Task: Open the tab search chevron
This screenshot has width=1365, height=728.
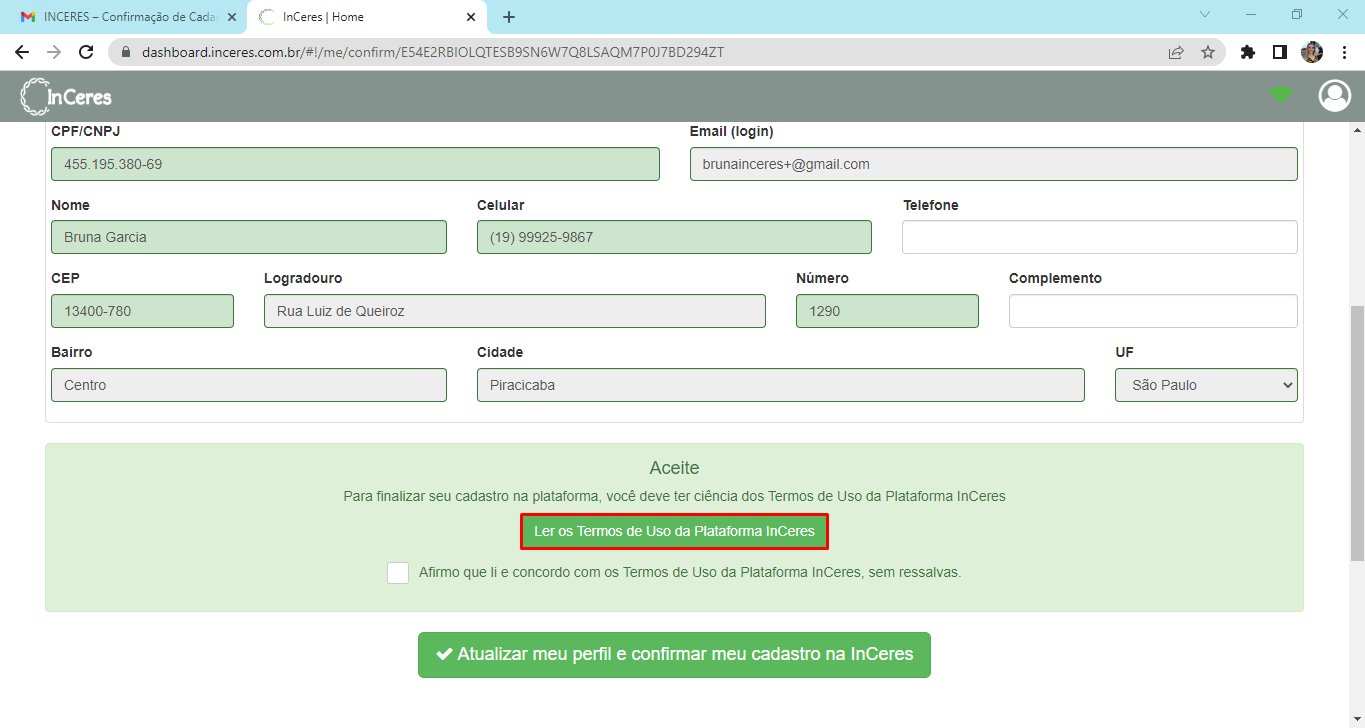Action: pos(1205,15)
